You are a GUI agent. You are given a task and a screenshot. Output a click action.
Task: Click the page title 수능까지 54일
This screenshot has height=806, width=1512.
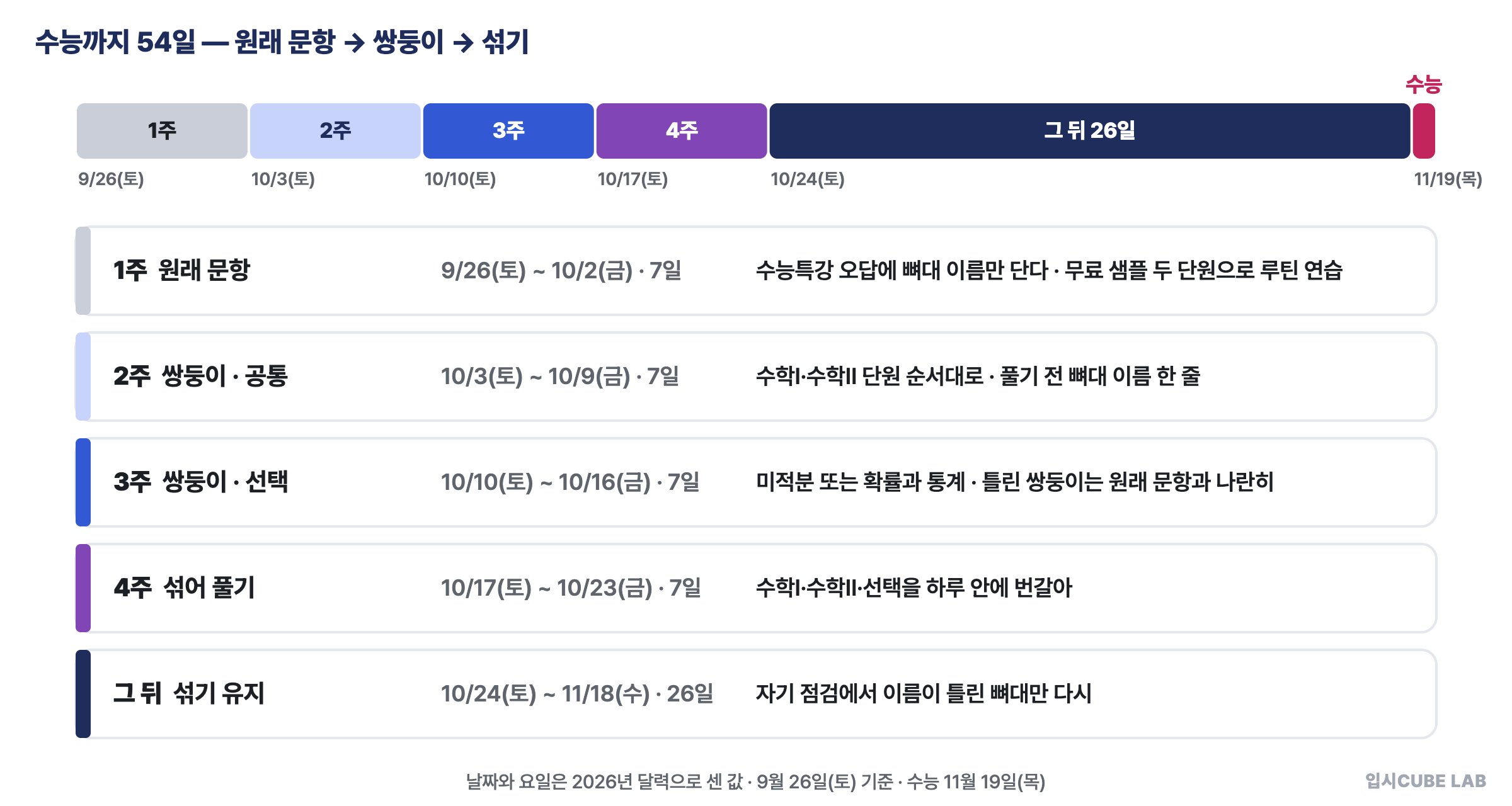coord(116,42)
